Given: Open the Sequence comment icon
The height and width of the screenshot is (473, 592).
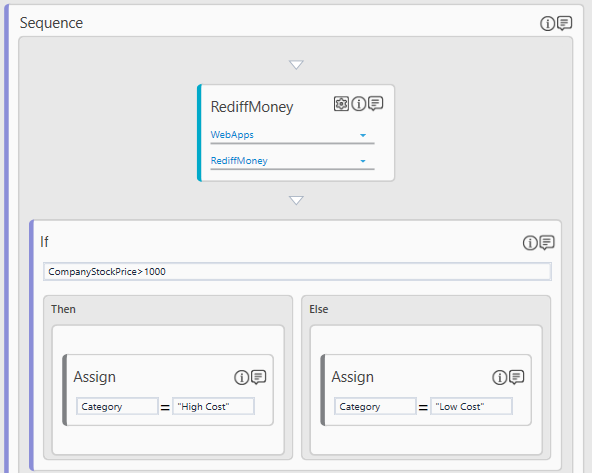Looking at the screenshot, I should pyautogui.click(x=564, y=23).
